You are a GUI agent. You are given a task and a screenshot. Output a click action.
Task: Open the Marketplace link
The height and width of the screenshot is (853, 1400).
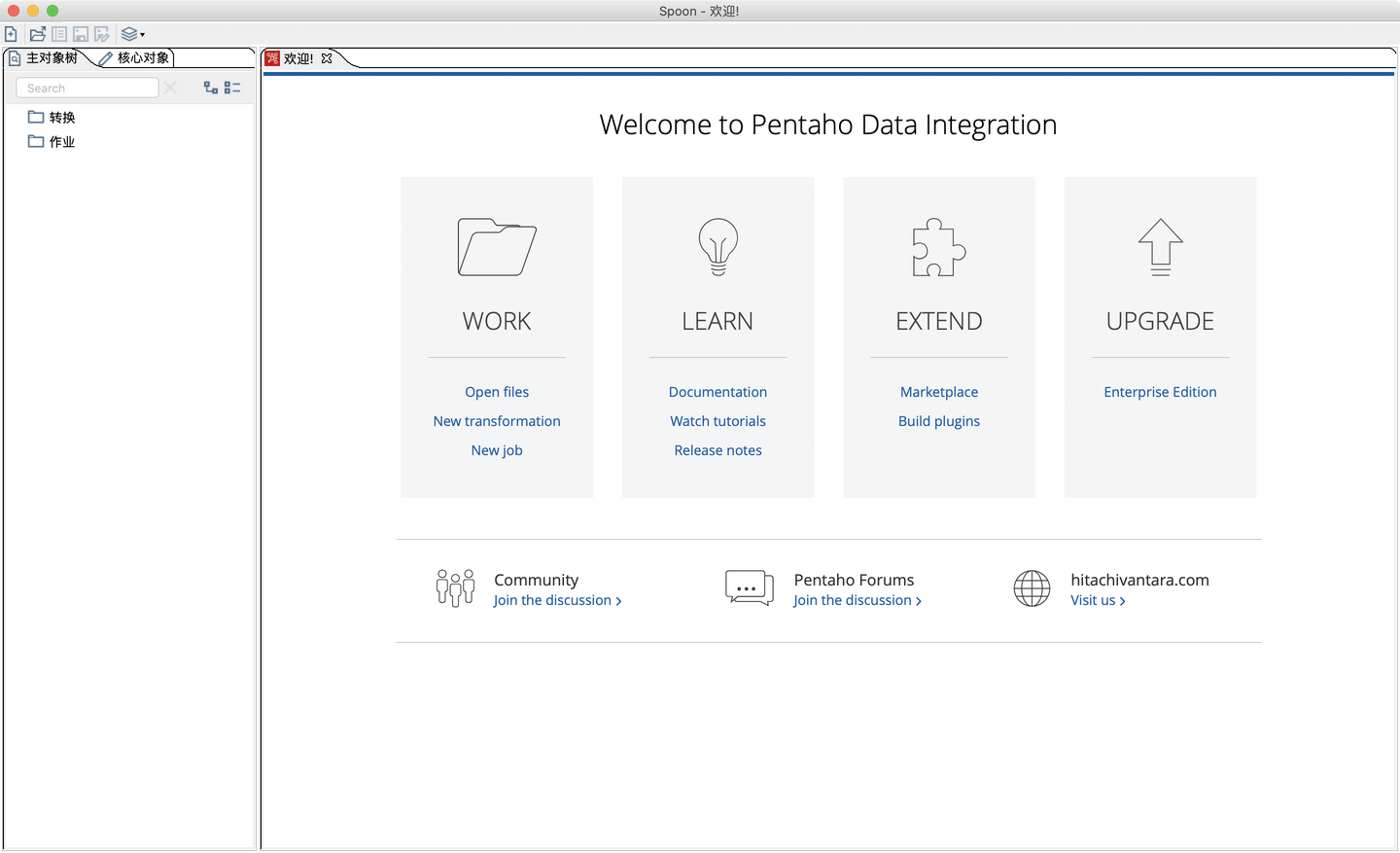point(939,392)
